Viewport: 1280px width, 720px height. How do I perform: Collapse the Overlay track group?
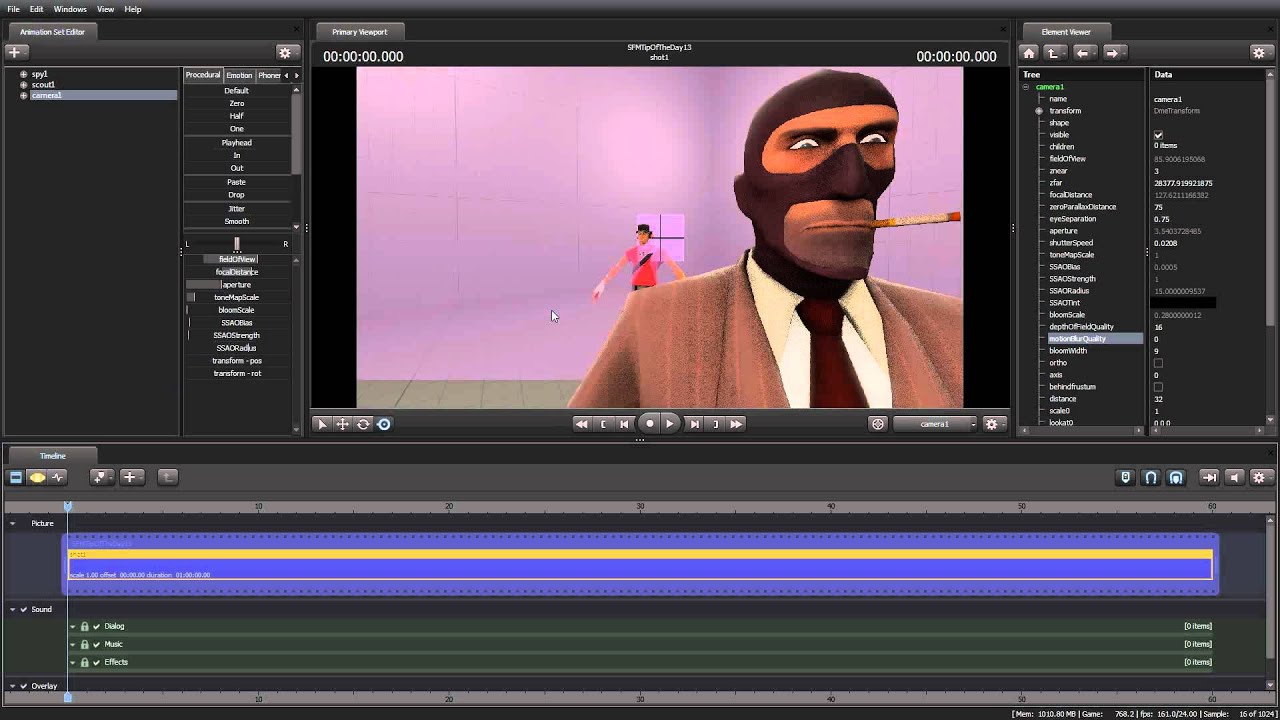(x=13, y=686)
